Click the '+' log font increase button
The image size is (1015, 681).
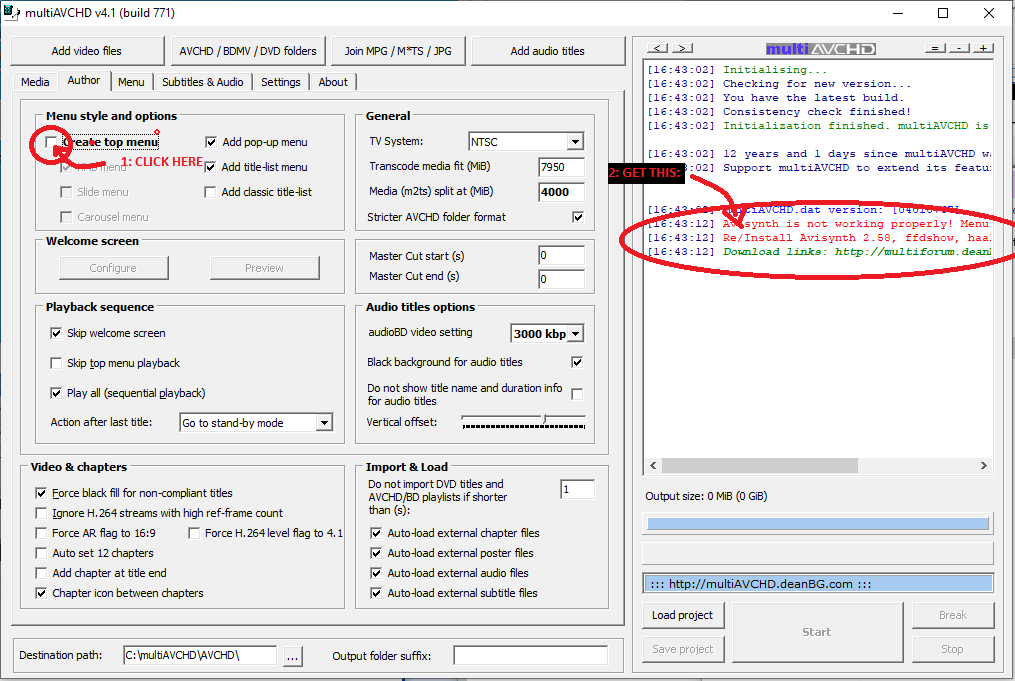click(983, 48)
